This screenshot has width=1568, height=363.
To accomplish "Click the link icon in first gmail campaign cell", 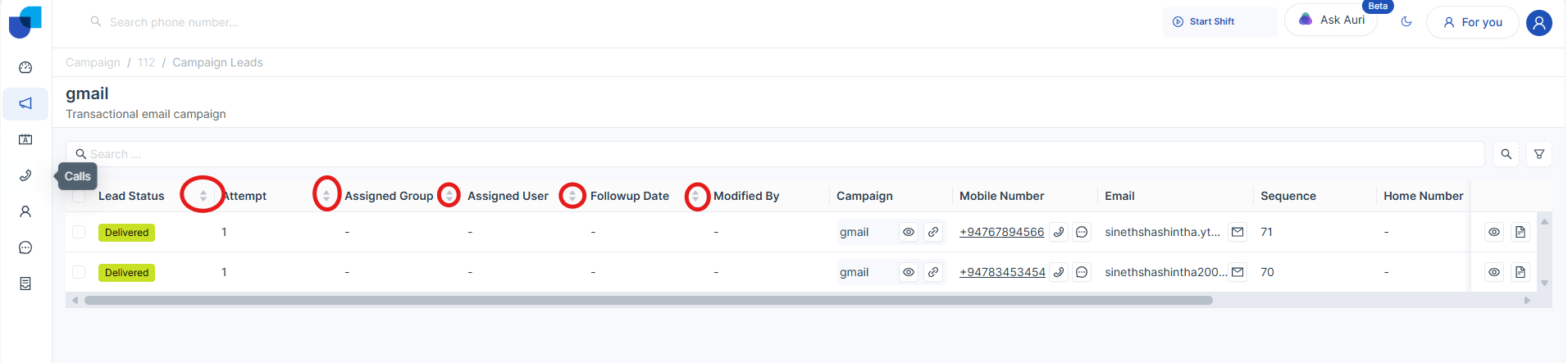I will coord(933,233).
